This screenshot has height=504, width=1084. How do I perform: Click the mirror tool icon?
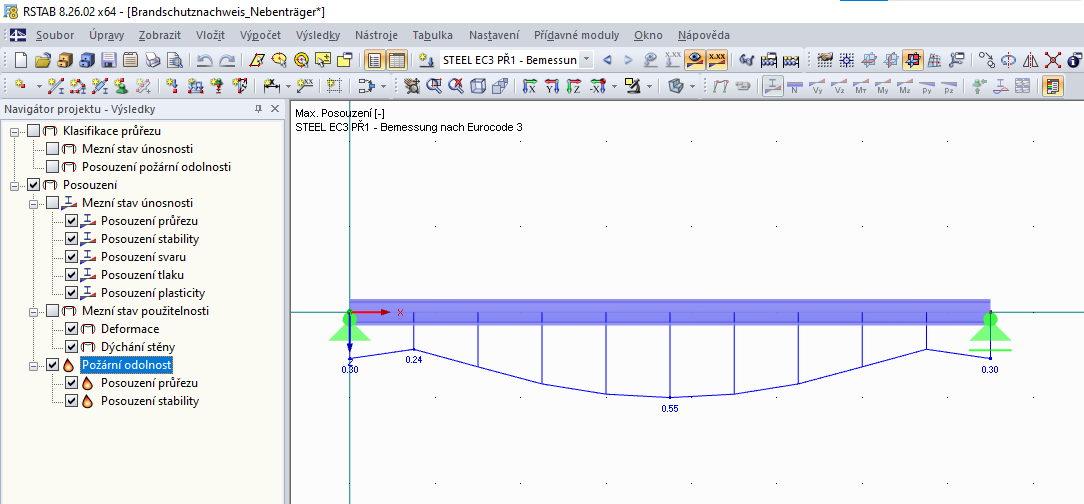1031,60
